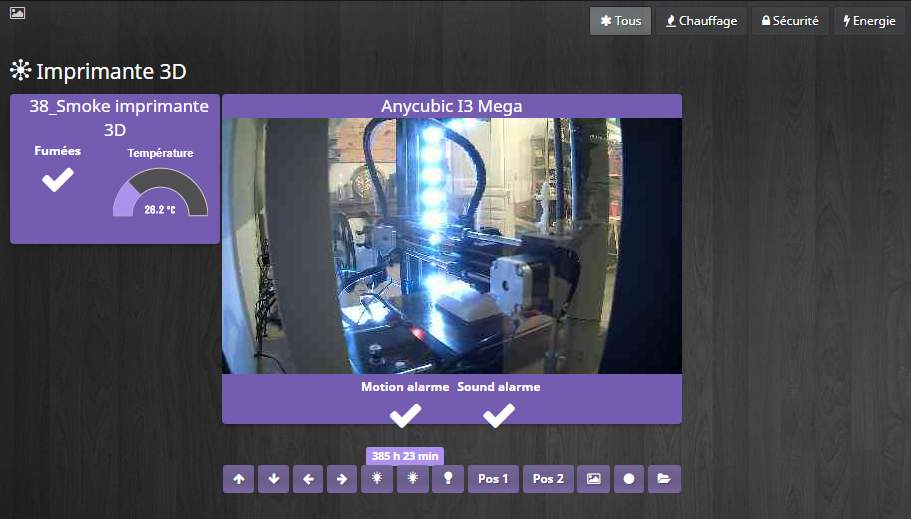Image resolution: width=911 pixels, height=519 pixels.
Task: Click the snowflake icon beside Imprimante 3D
Action: pyautogui.click(x=20, y=70)
